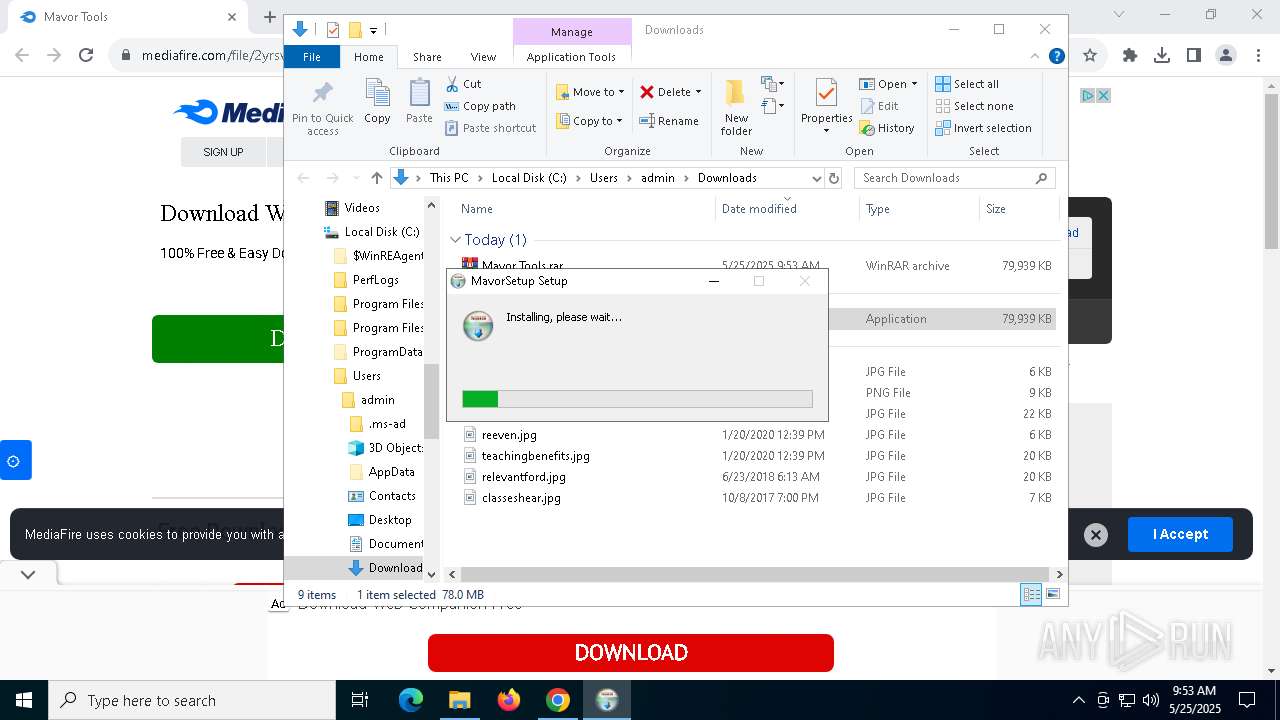
Task: Navigate to Users breadcrumb segment
Action: pyautogui.click(x=604, y=178)
